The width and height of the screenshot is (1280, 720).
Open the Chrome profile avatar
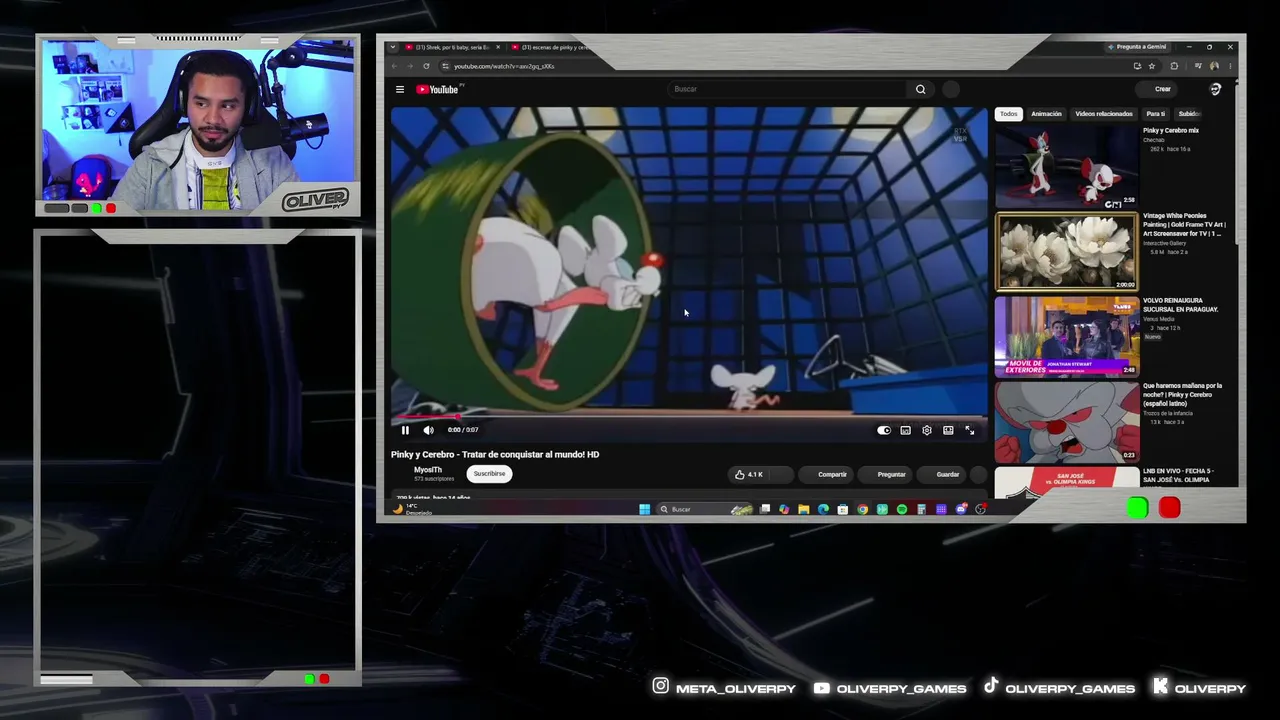pos(1214,66)
